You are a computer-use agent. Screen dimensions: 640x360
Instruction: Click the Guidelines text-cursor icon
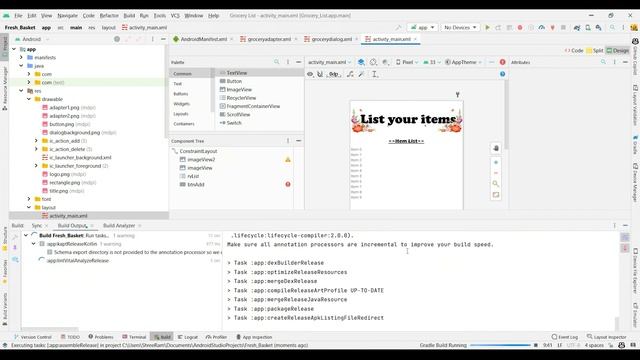tap(375, 74)
